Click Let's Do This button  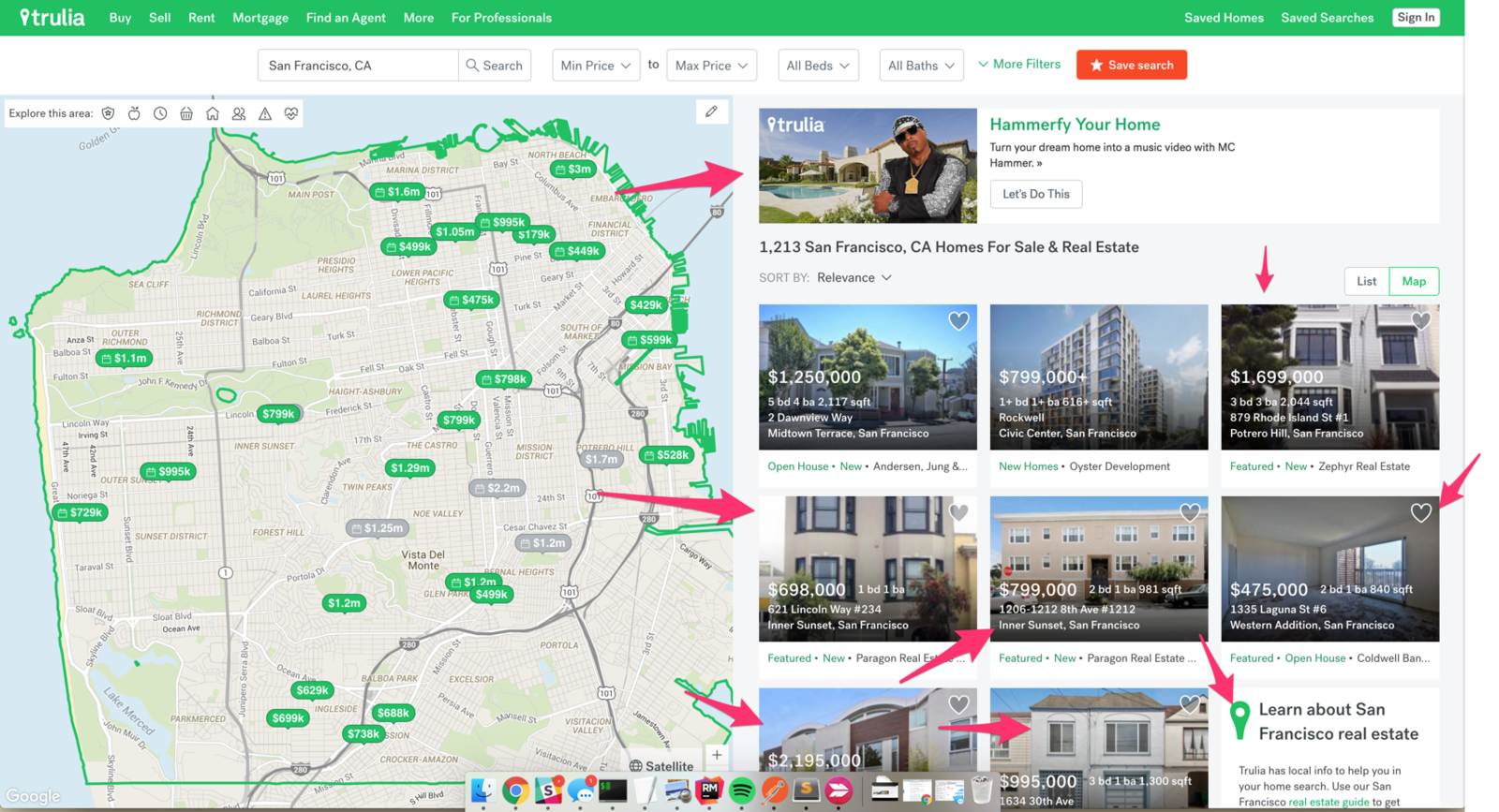coord(1036,194)
